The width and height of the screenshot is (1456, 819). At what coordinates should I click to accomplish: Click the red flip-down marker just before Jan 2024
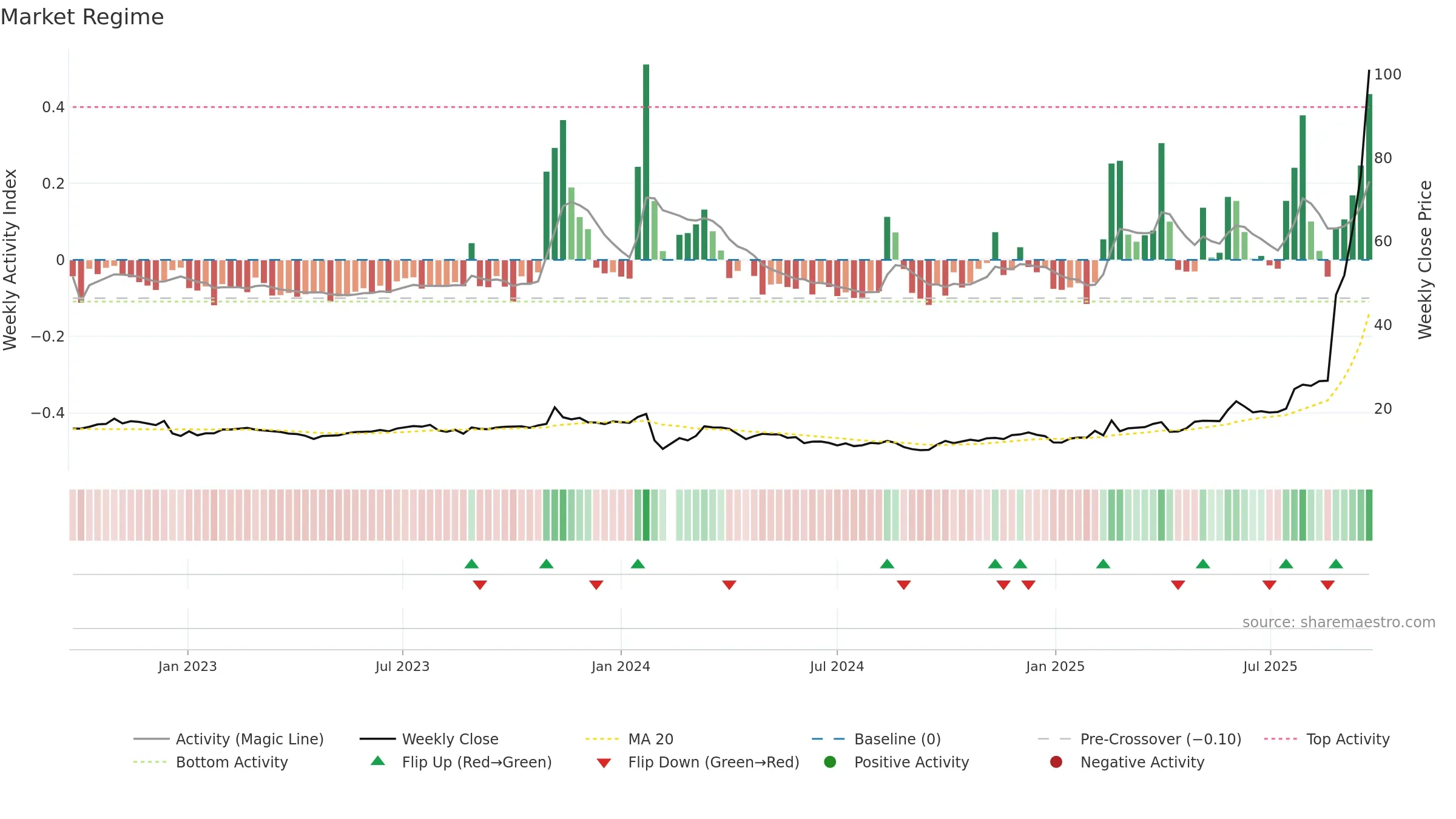(596, 585)
